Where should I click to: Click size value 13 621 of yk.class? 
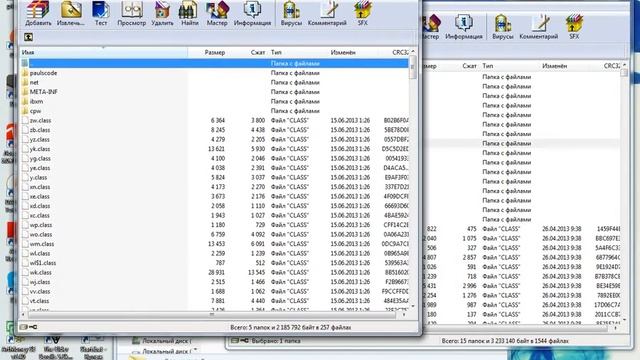point(216,149)
